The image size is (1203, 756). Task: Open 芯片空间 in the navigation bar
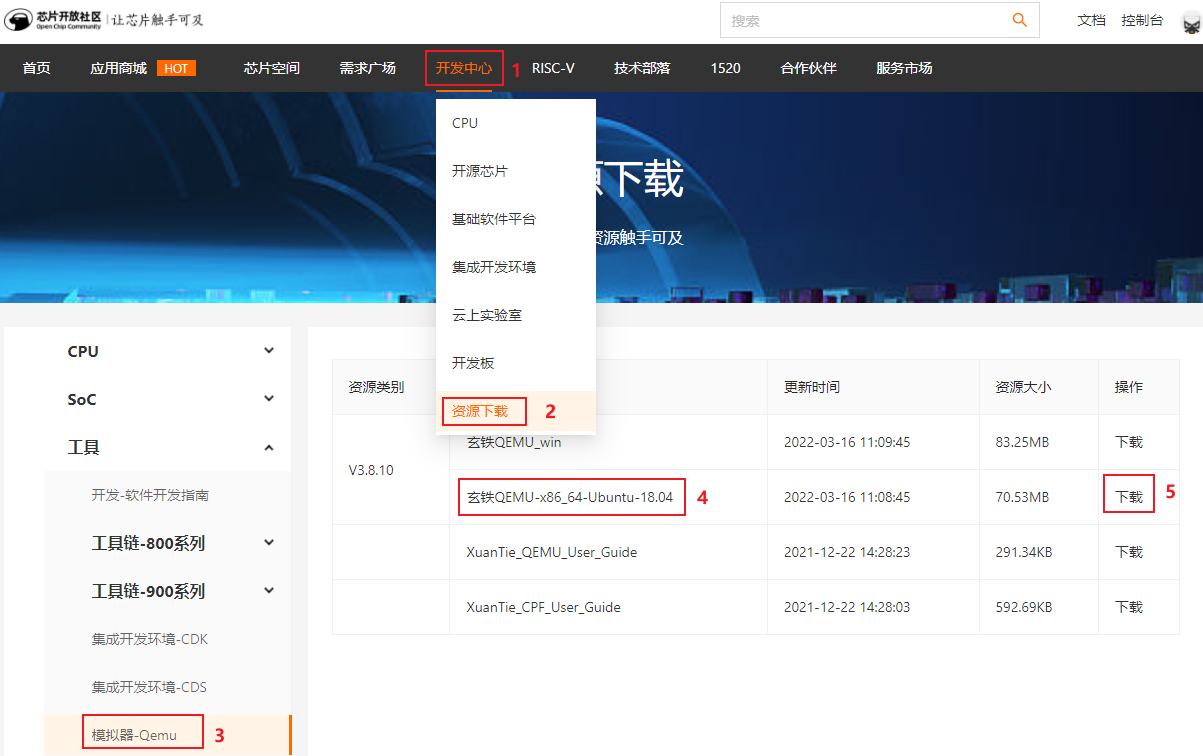point(271,68)
